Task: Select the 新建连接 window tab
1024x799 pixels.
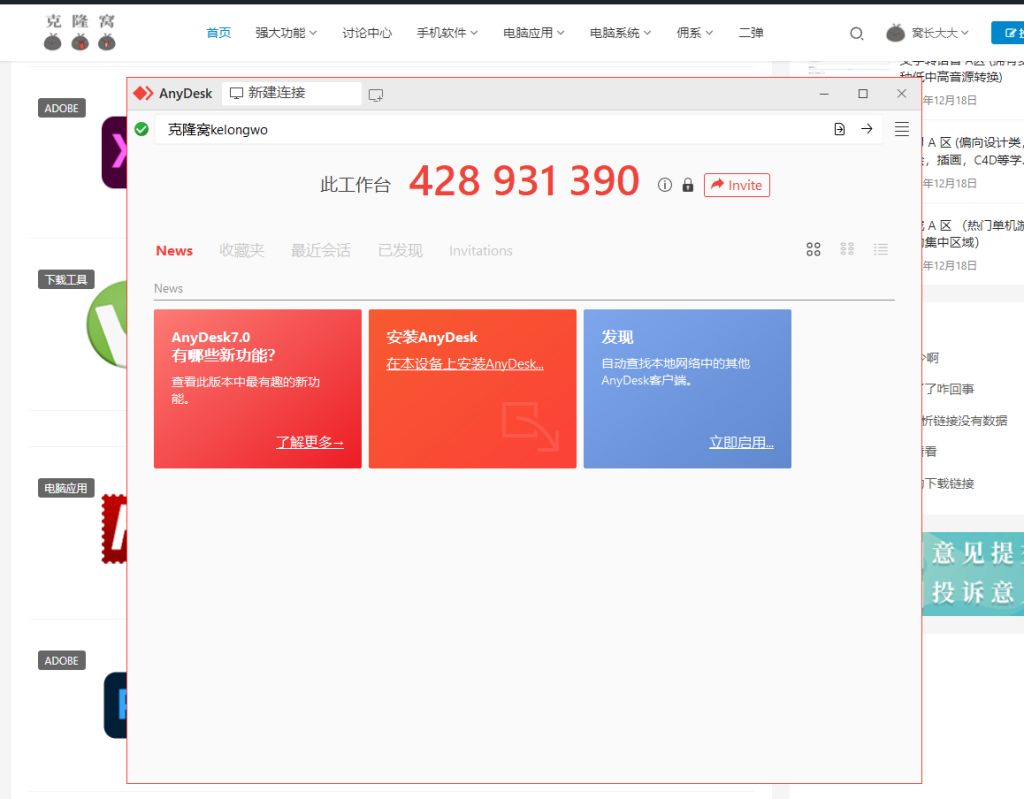Action: click(291, 93)
